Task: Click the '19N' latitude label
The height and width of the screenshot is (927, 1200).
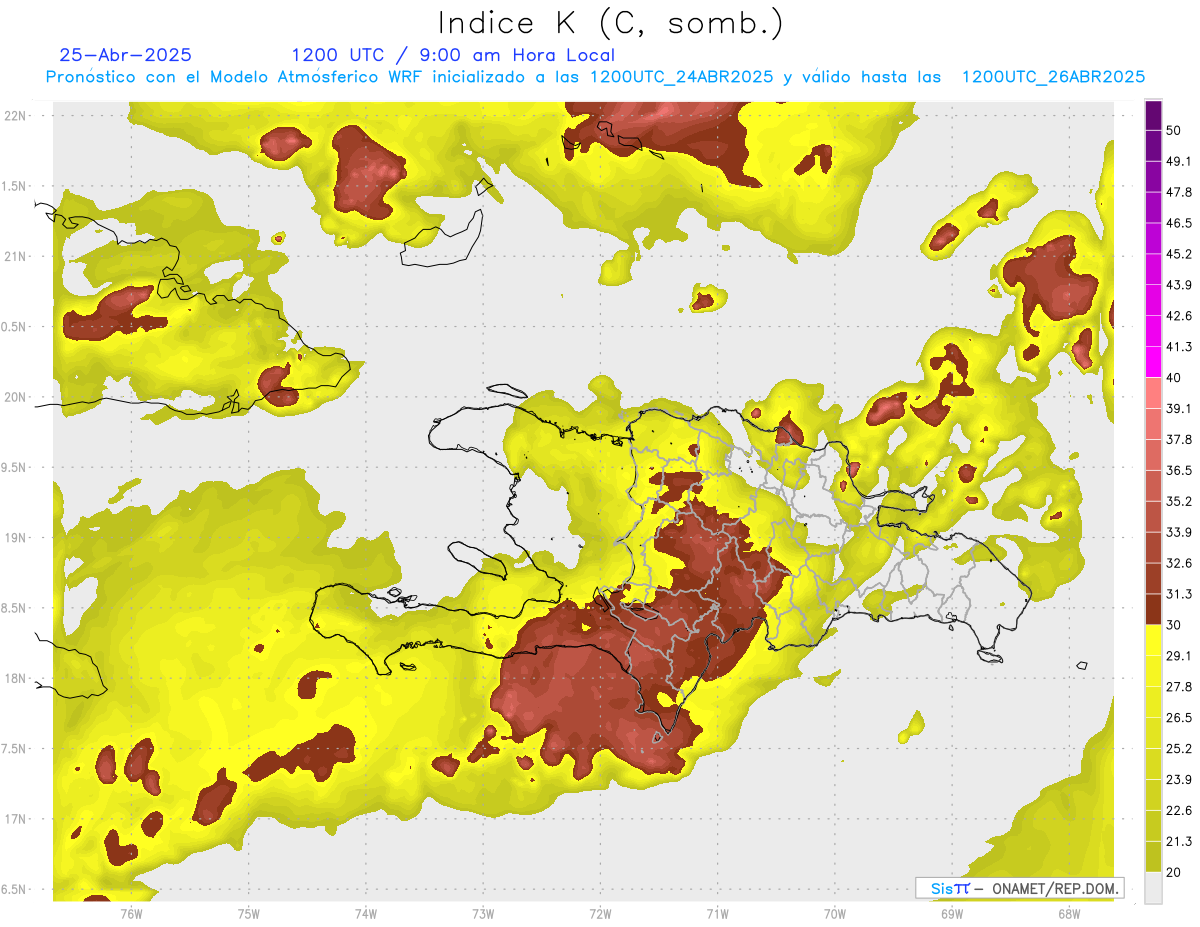Action: click(15, 538)
